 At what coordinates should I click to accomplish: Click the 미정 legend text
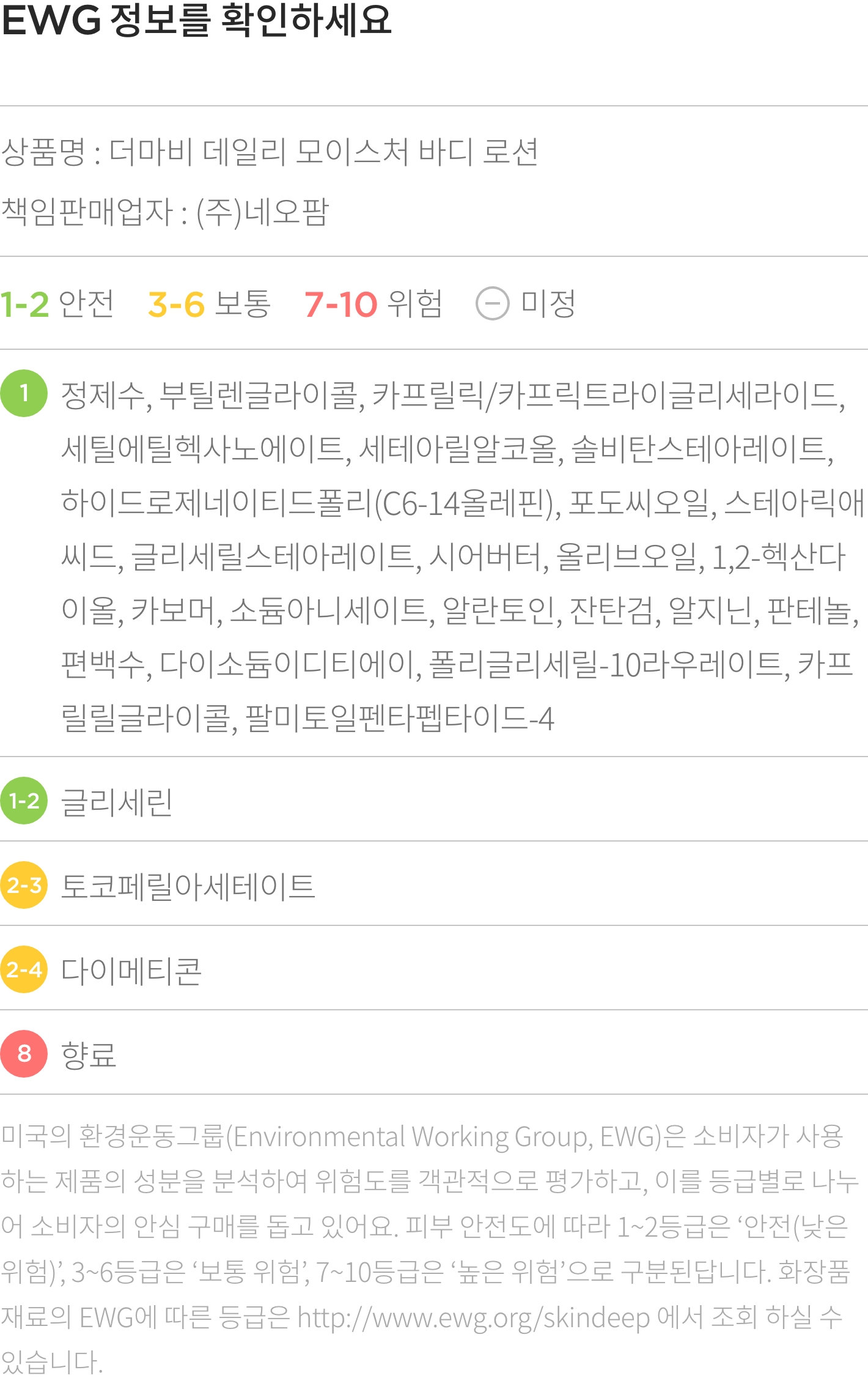coord(548,304)
